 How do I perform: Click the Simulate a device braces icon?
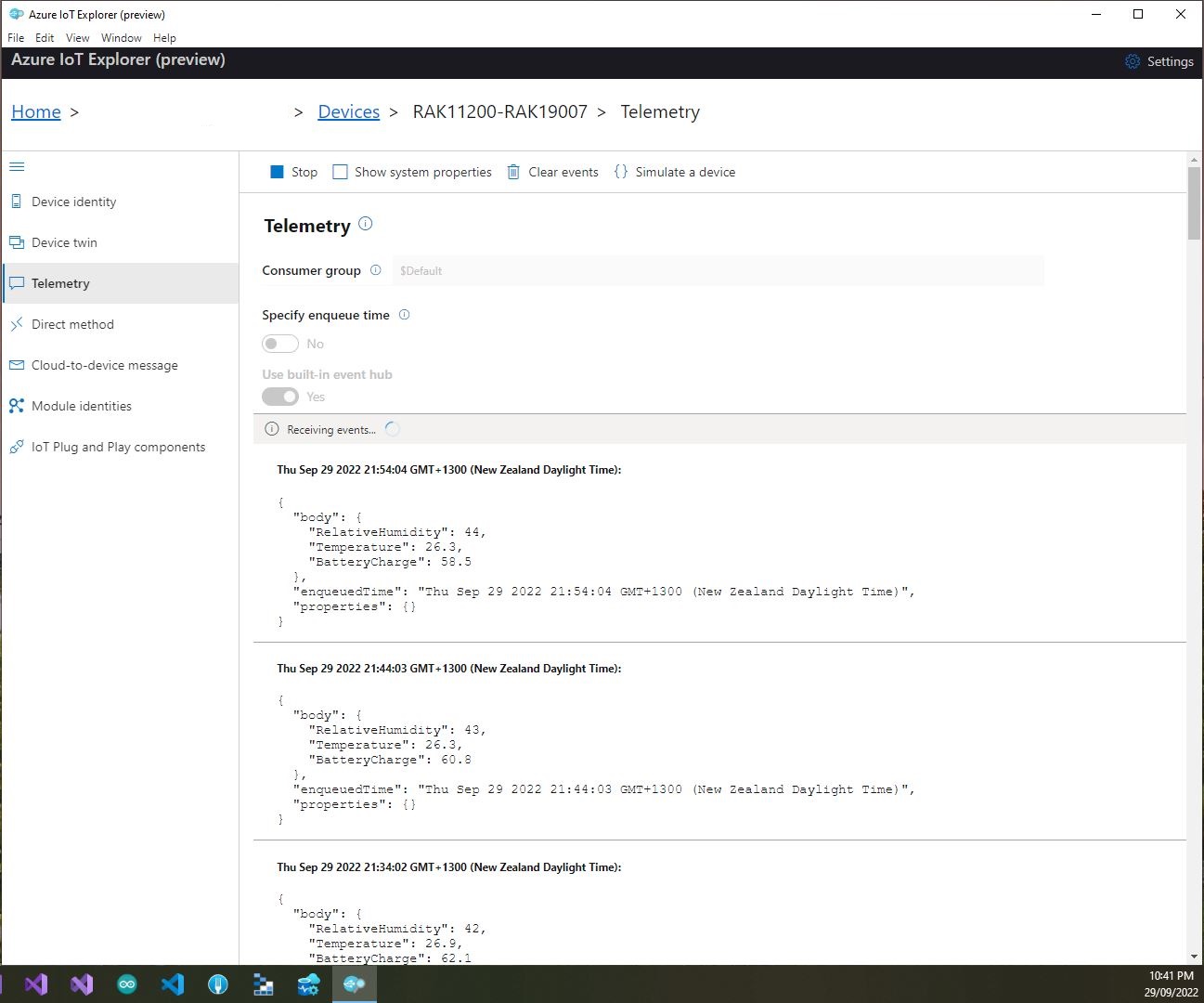tap(621, 172)
